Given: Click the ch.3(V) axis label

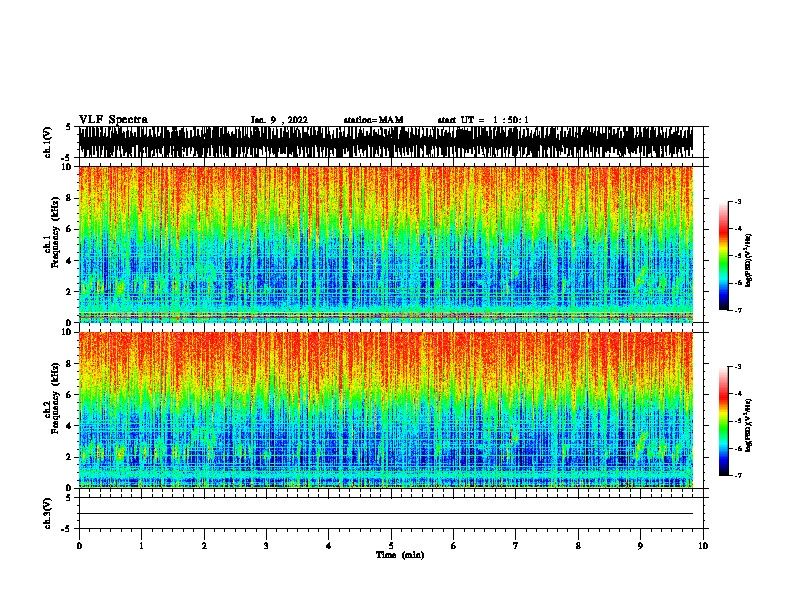Looking at the screenshot, I should (x=48, y=513).
